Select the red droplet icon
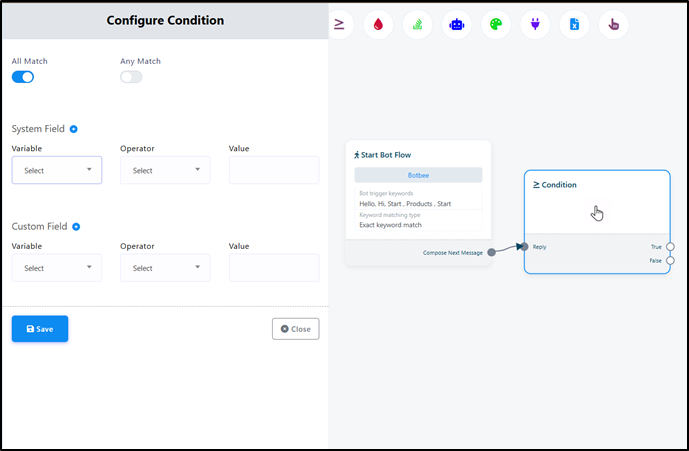689x451 pixels. [x=378, y=24]
